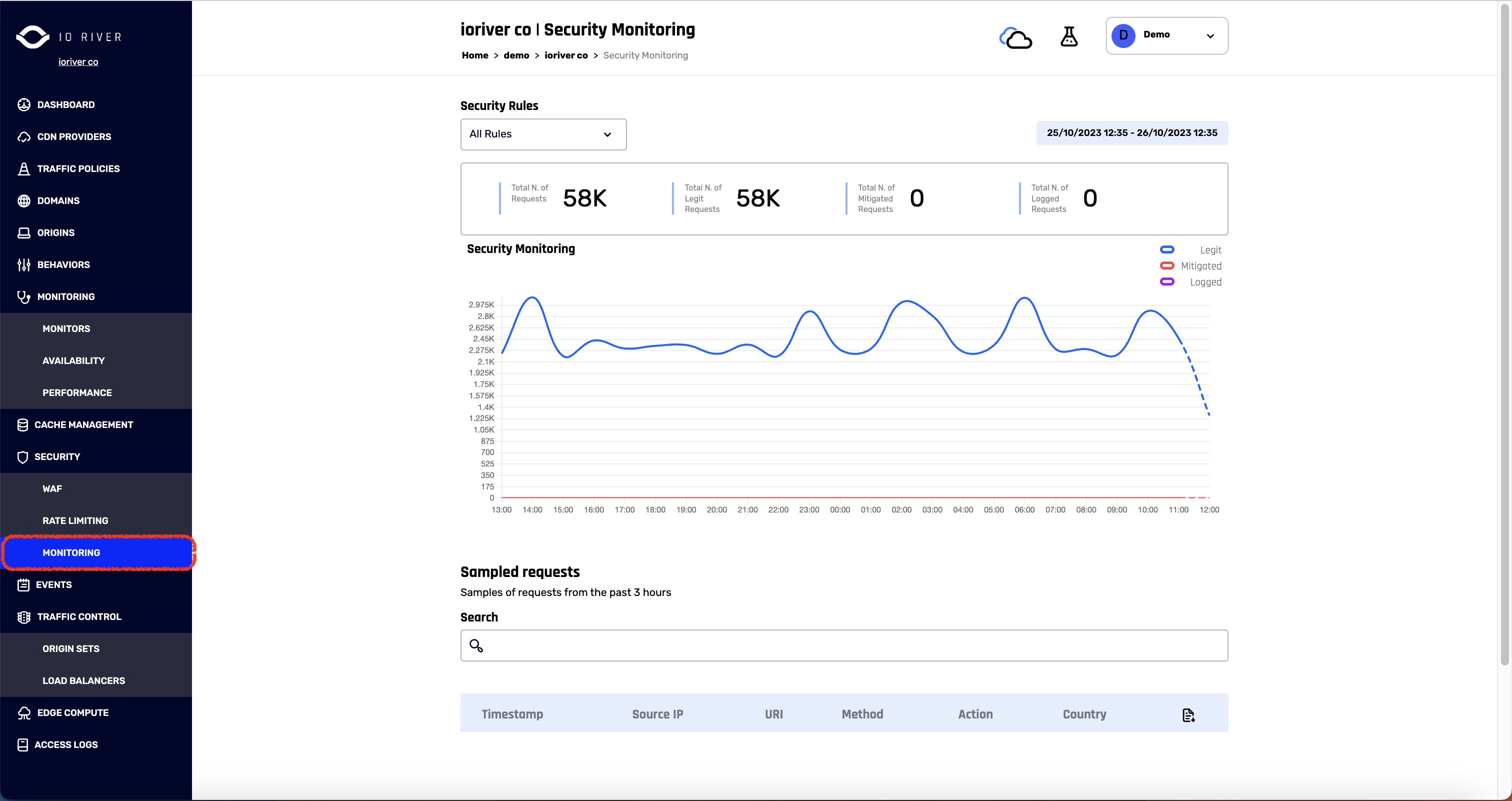The height and width of the screenshot is (801, 1512).
Task: Click the Source IP column header
Action: click(657, 714)
